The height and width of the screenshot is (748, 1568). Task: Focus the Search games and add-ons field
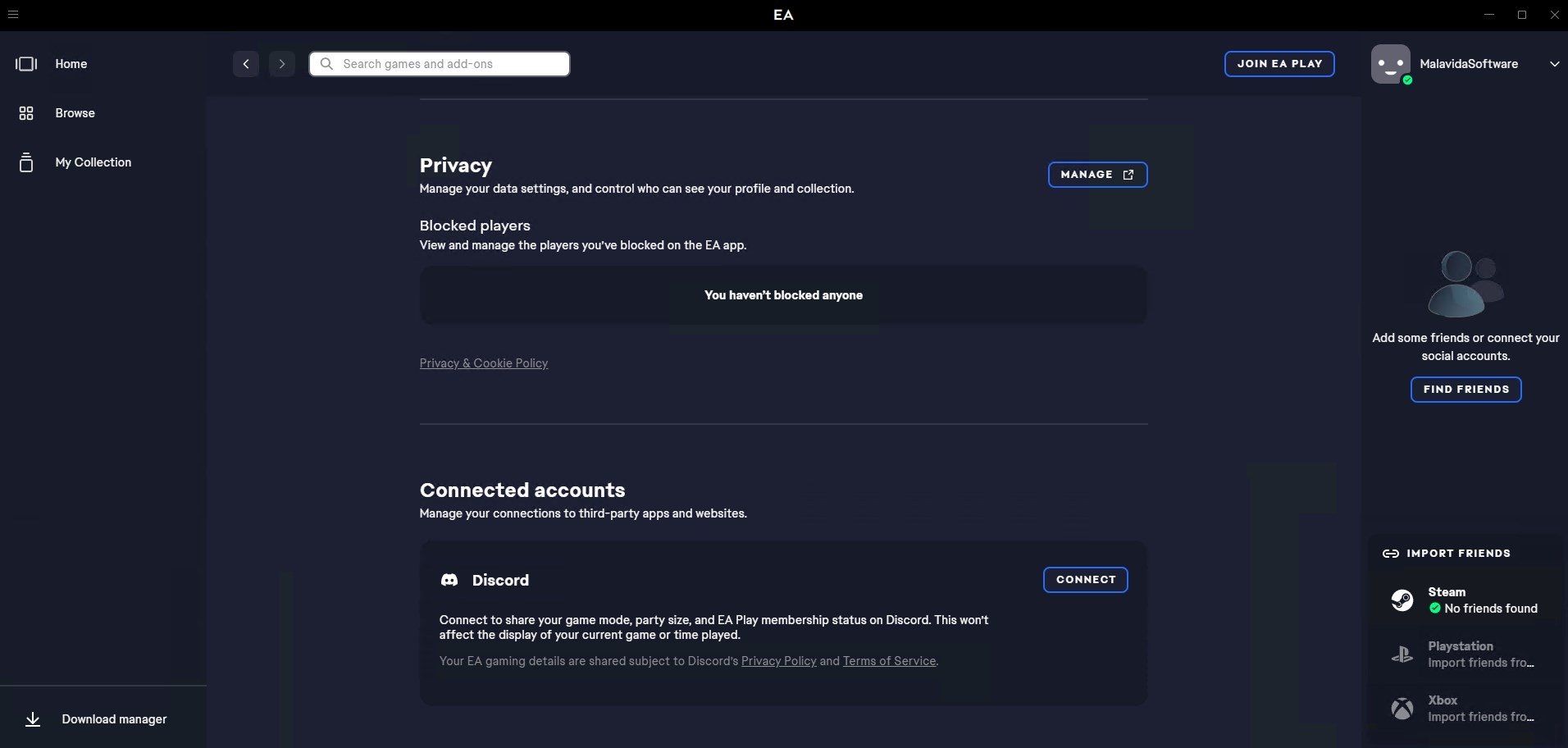[x=440, y=64]
